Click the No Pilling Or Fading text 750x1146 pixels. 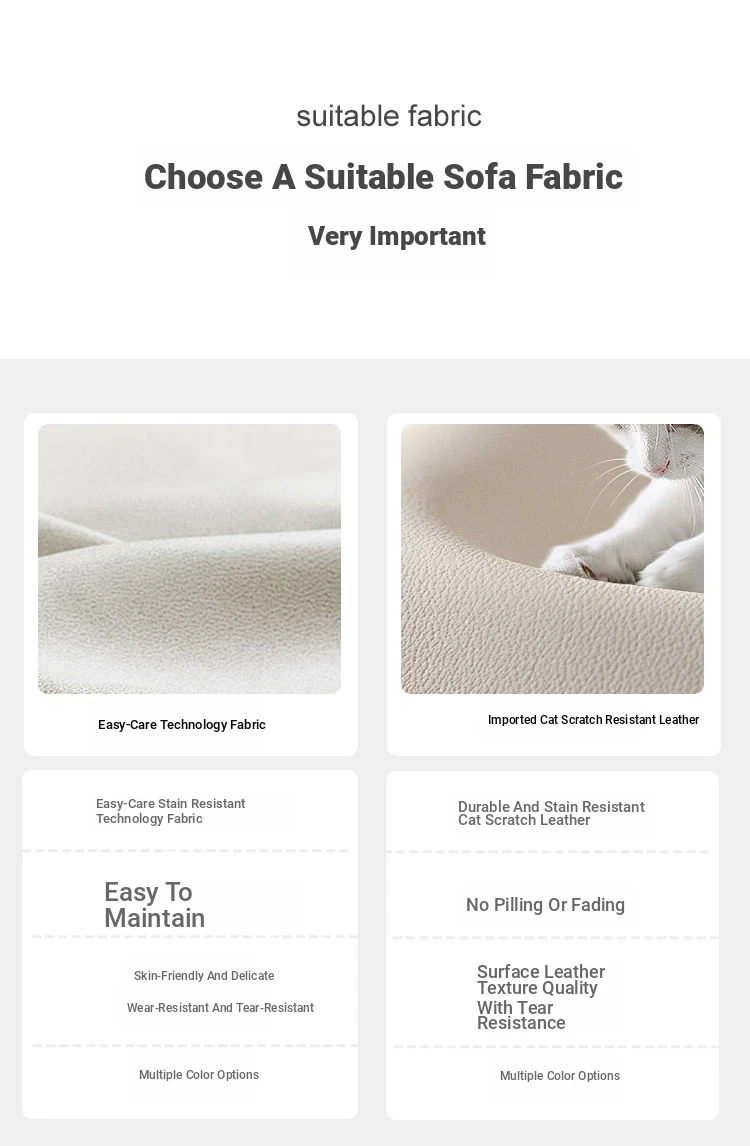[x=545, y=905]
